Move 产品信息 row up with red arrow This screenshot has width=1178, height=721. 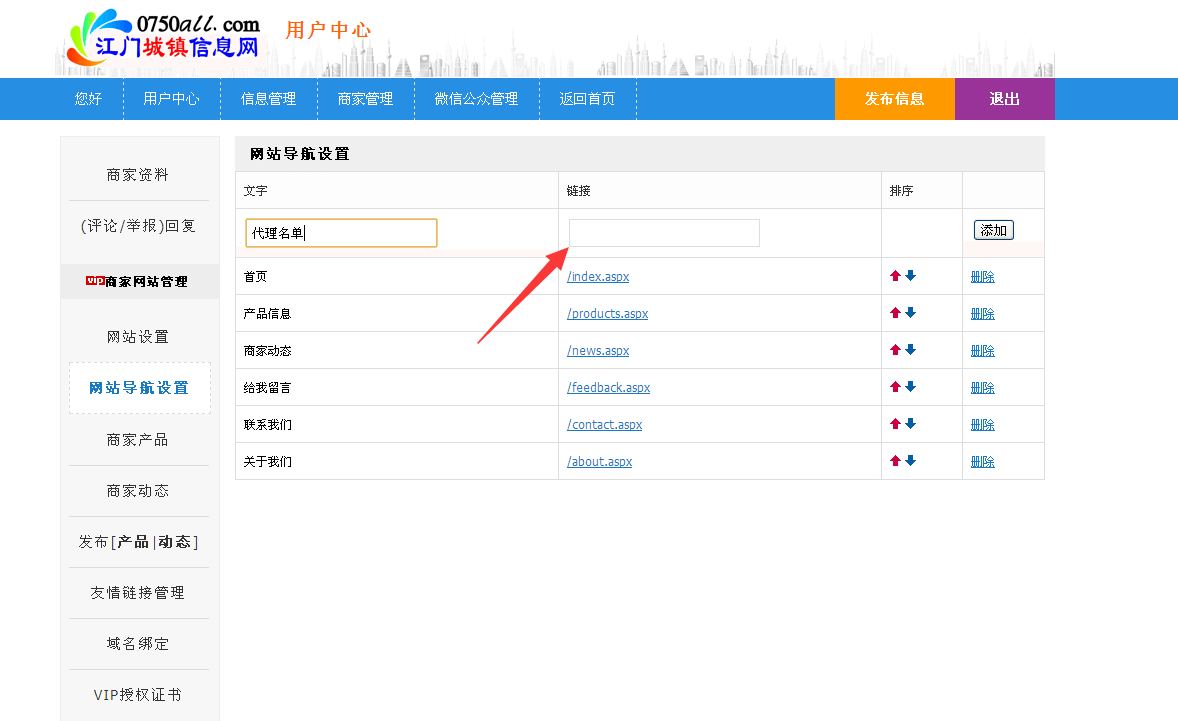[x=896, y=313]
